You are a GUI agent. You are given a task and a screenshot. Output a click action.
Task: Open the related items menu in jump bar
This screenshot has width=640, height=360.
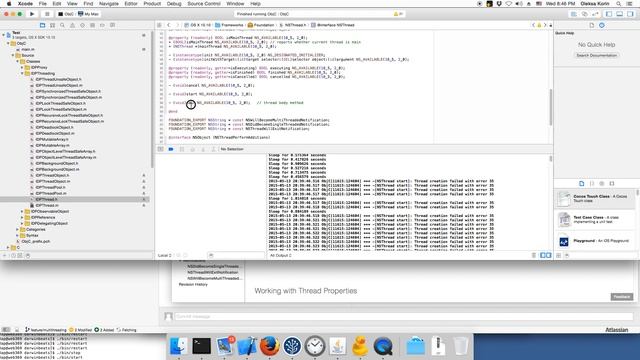click(x=160, y=25)
